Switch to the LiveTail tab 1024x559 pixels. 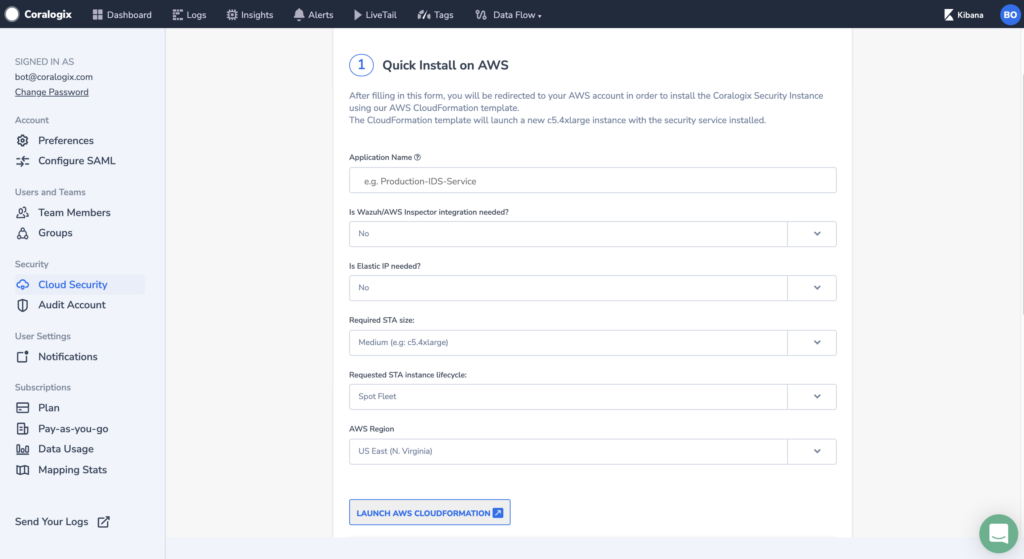coord(375,14)
